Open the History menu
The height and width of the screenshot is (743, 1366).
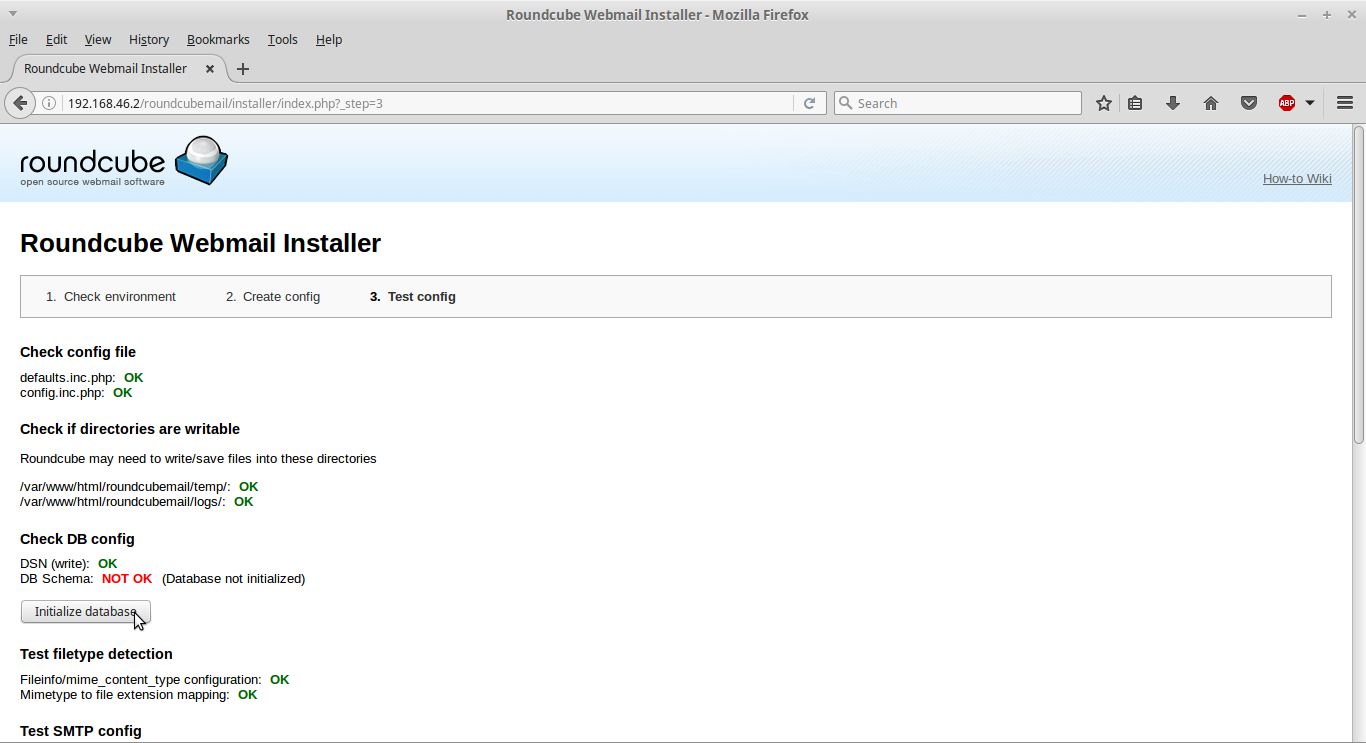[x=149, y=39]
